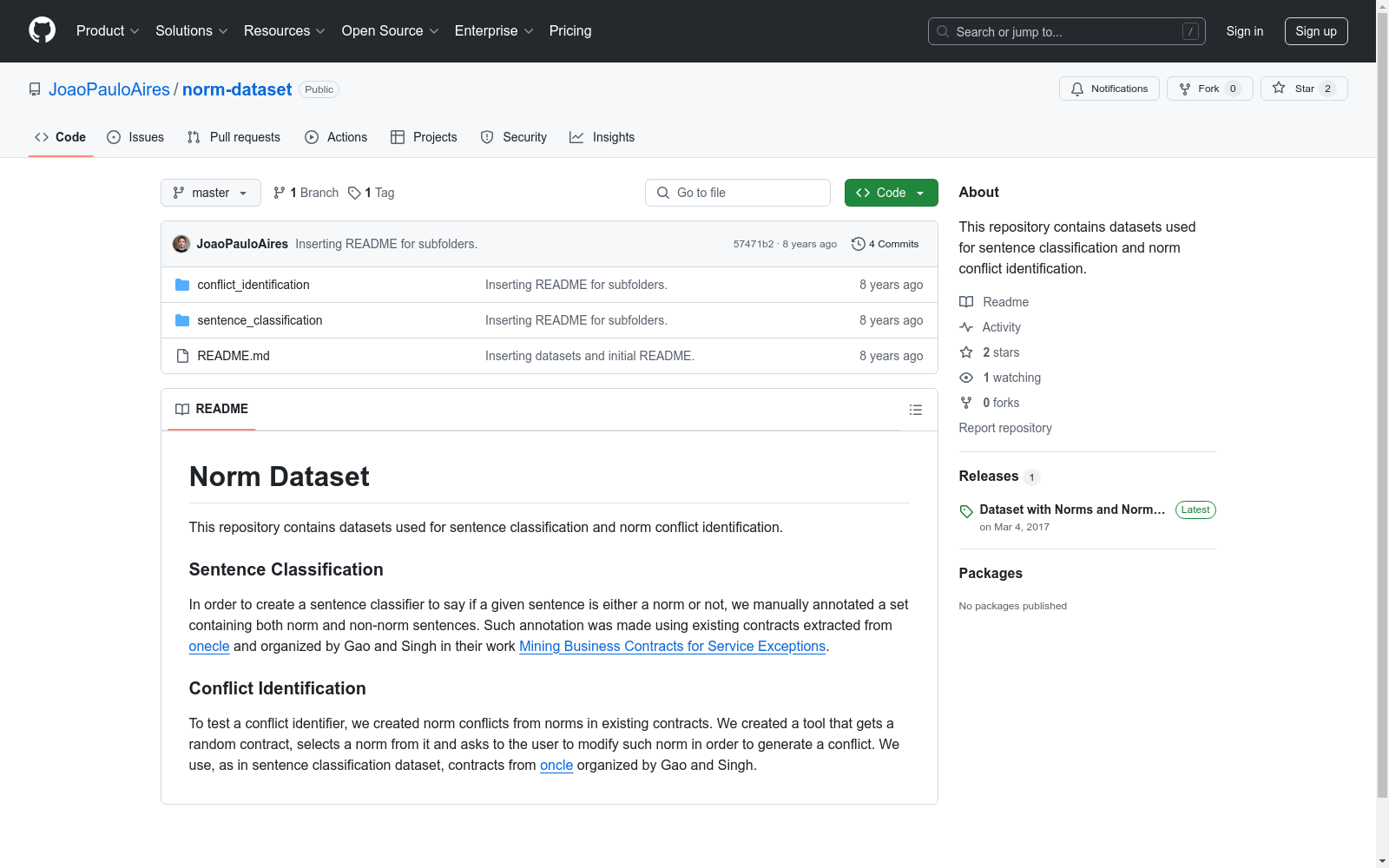Click the magnifier icon in search bar
1389x868 pixels.
click(943, 31)
